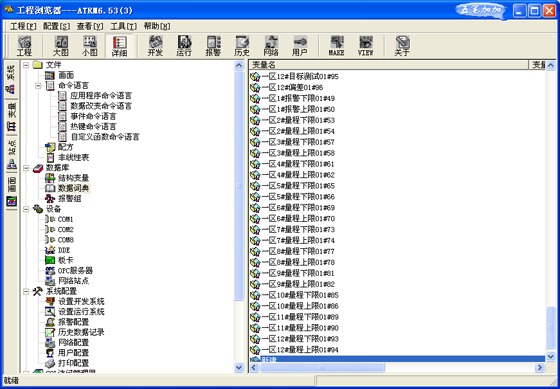Collapse the 数据库 tree node
The height and width of the screenshot is (389, 560).
point(26,168)
